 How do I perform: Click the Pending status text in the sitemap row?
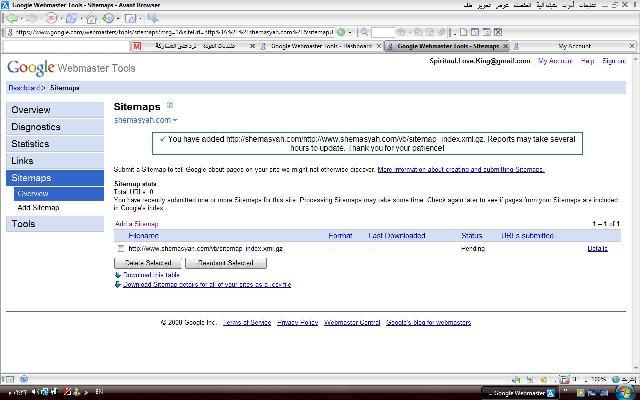coord(473,248)
